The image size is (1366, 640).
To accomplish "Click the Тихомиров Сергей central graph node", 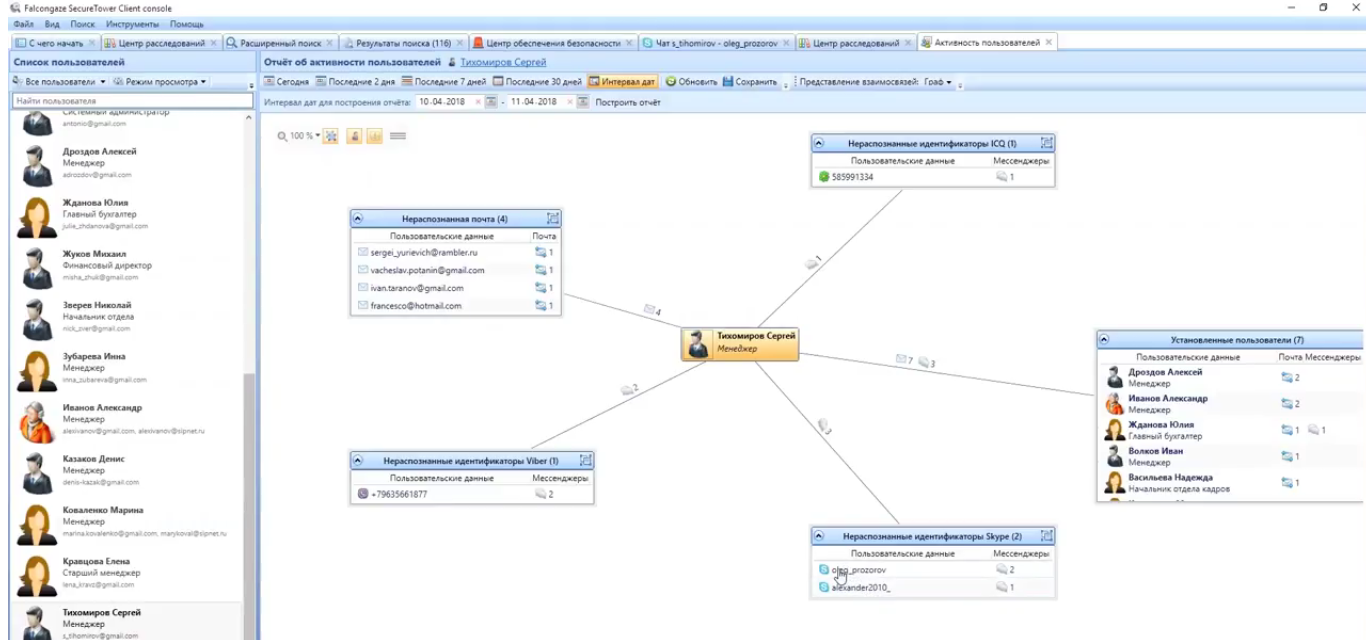I will click(740, 343).
